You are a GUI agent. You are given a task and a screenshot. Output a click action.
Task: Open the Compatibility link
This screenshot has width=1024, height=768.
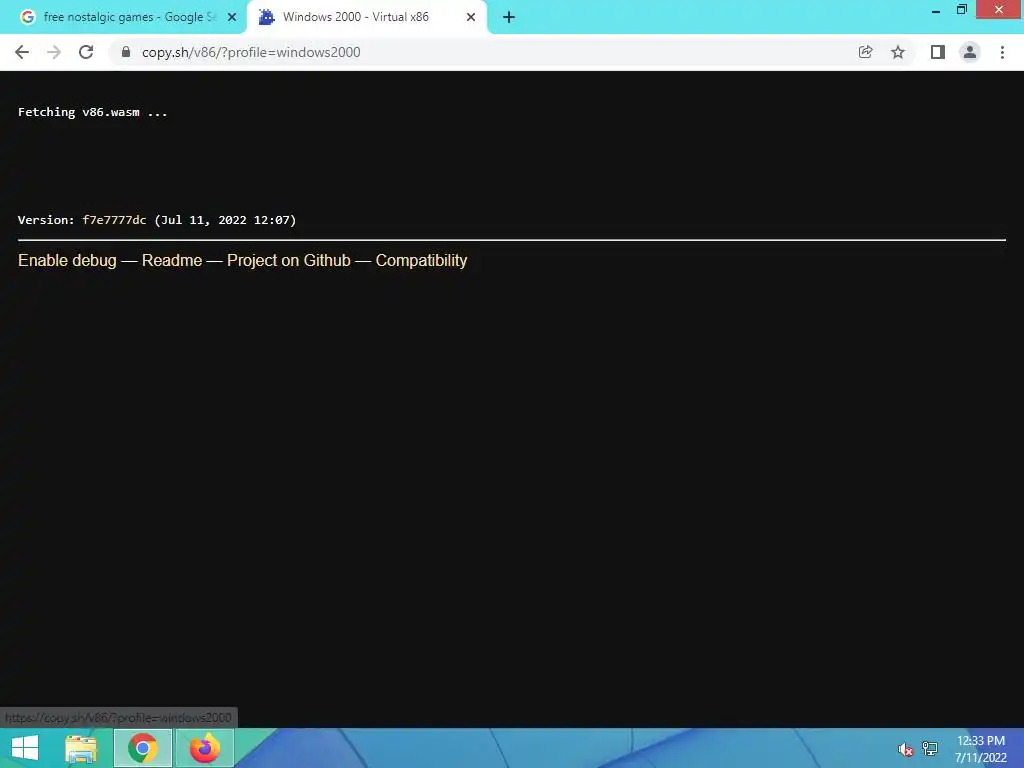pos(421,261)
